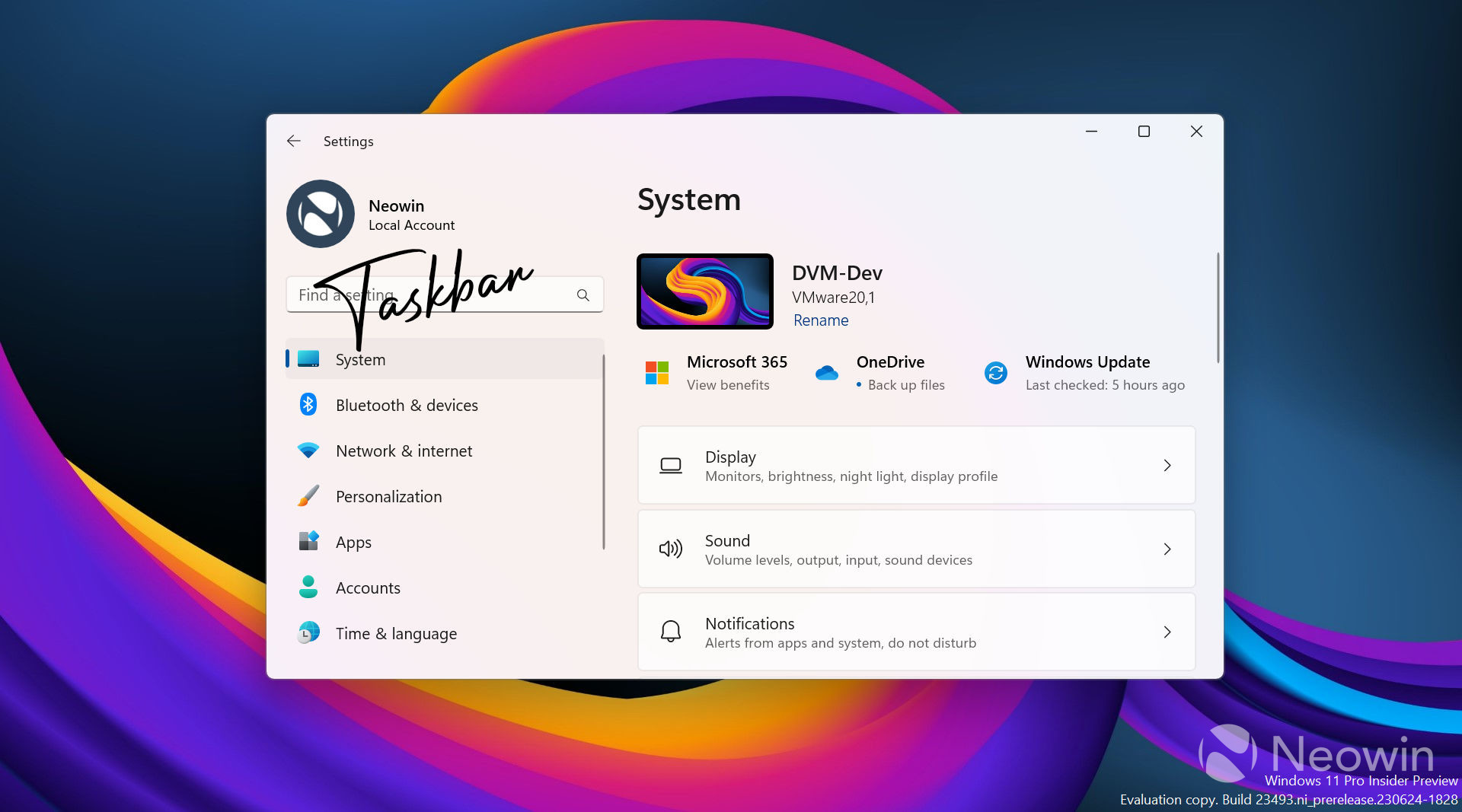Click the main content vertical scrollbar
1462x812 pixels.
[1218, 308]
